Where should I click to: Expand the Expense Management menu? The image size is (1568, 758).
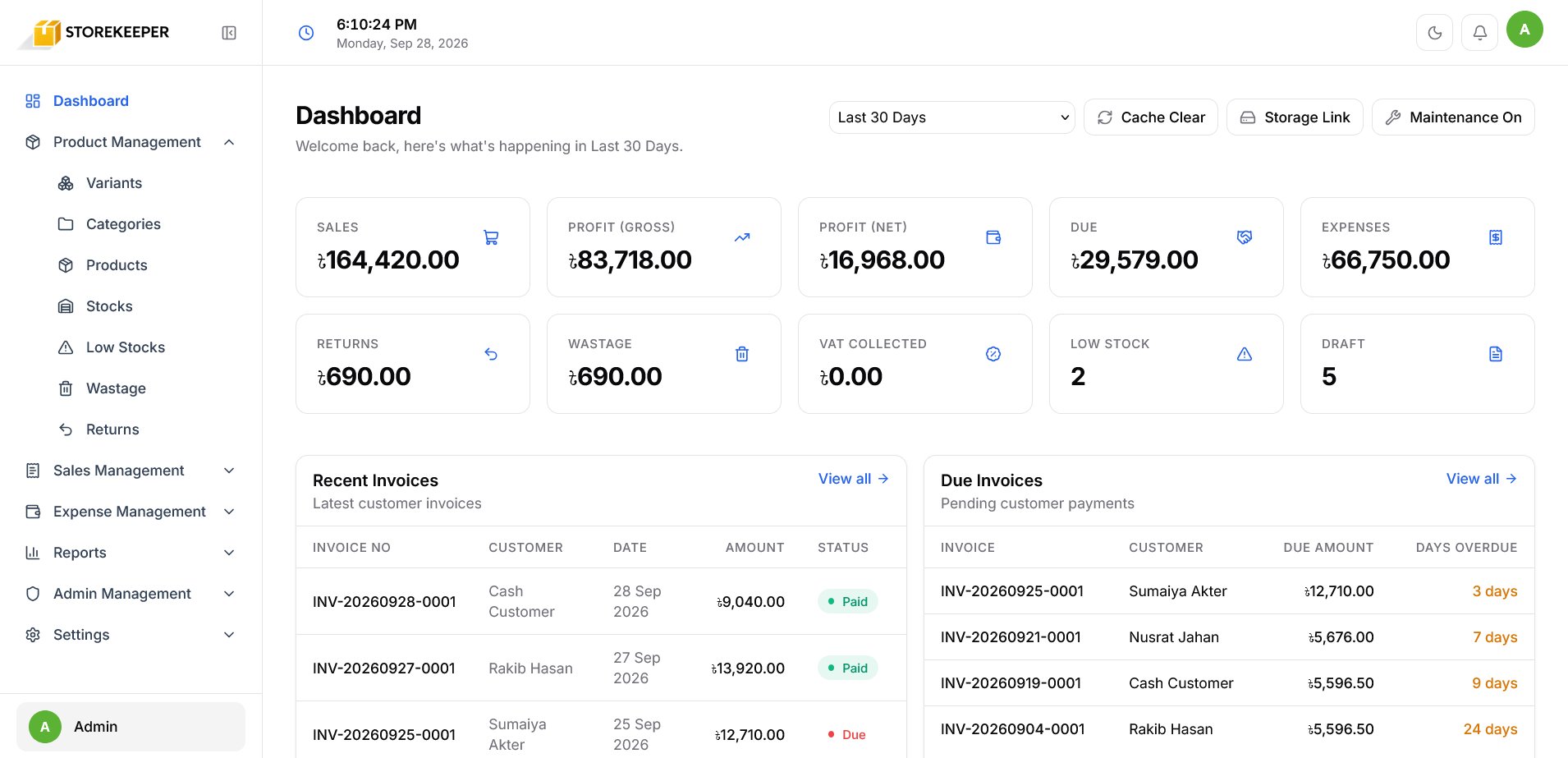pyautogui.click(x=131, y=512)
